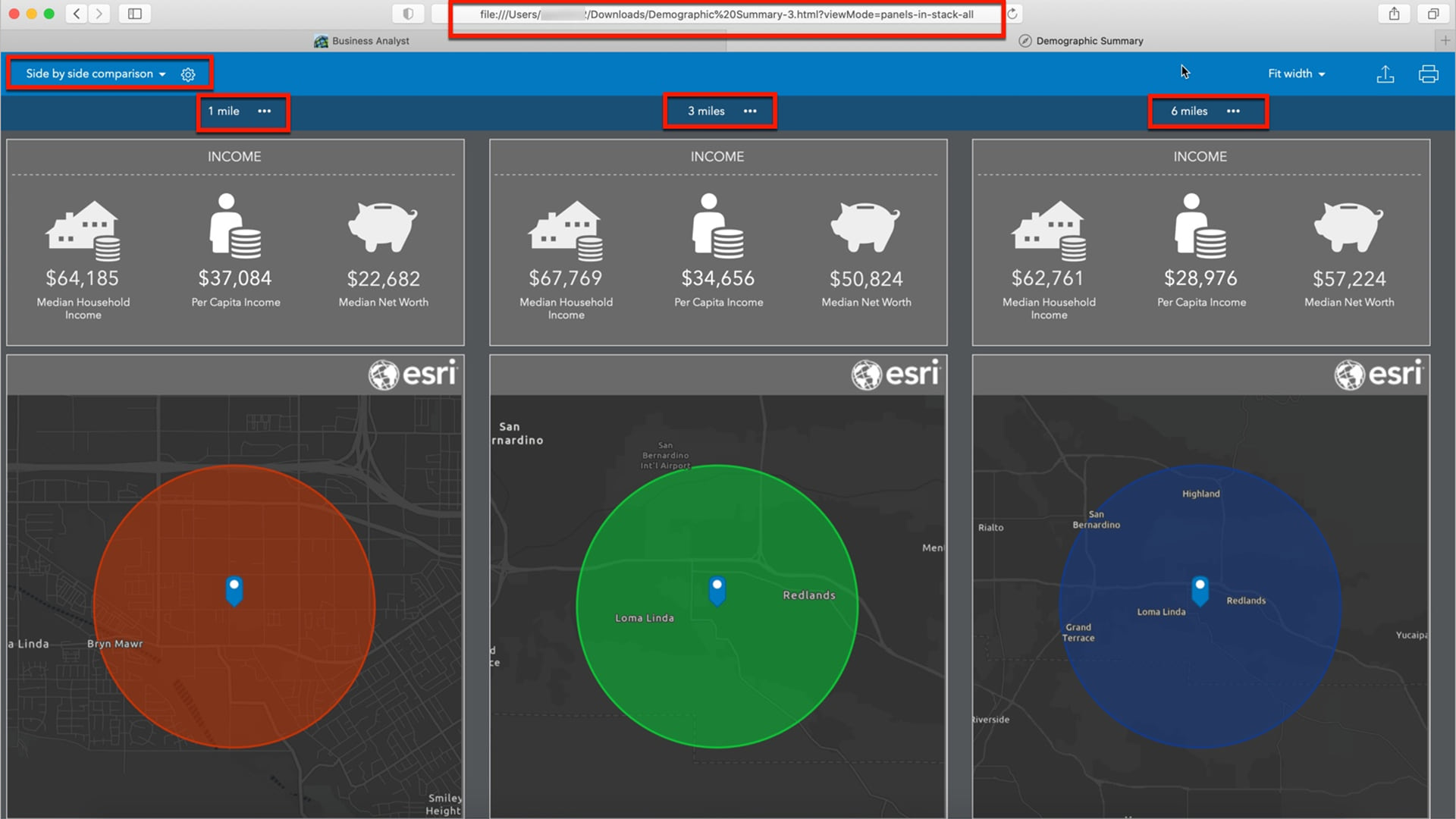Toggle the Safari sidebar
This screenshot has height=819, width=1456.
pos(134,13)
